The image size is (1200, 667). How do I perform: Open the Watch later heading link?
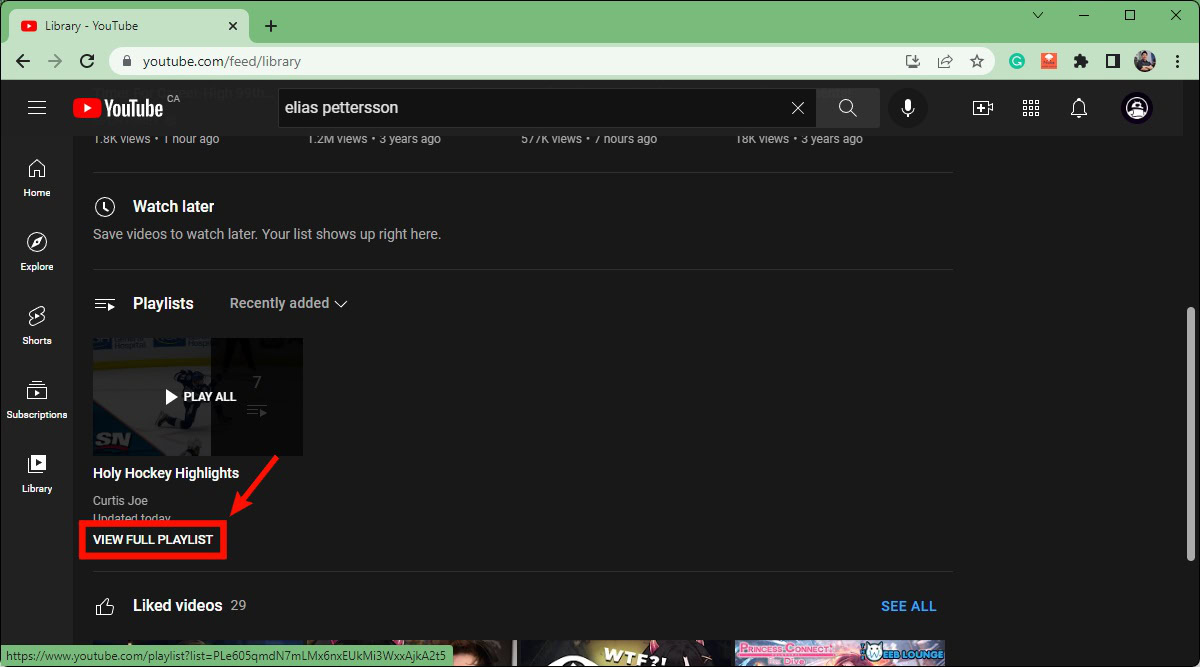point(174,207)
